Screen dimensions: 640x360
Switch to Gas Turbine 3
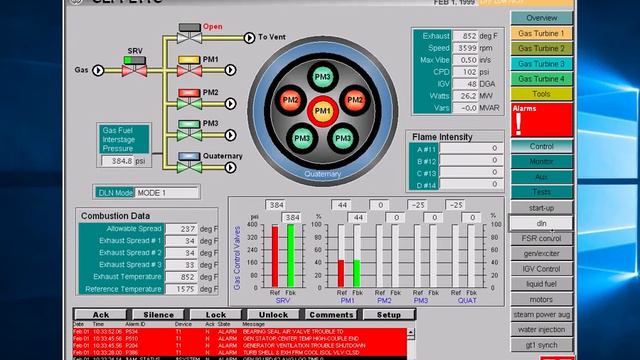[542, 64]
